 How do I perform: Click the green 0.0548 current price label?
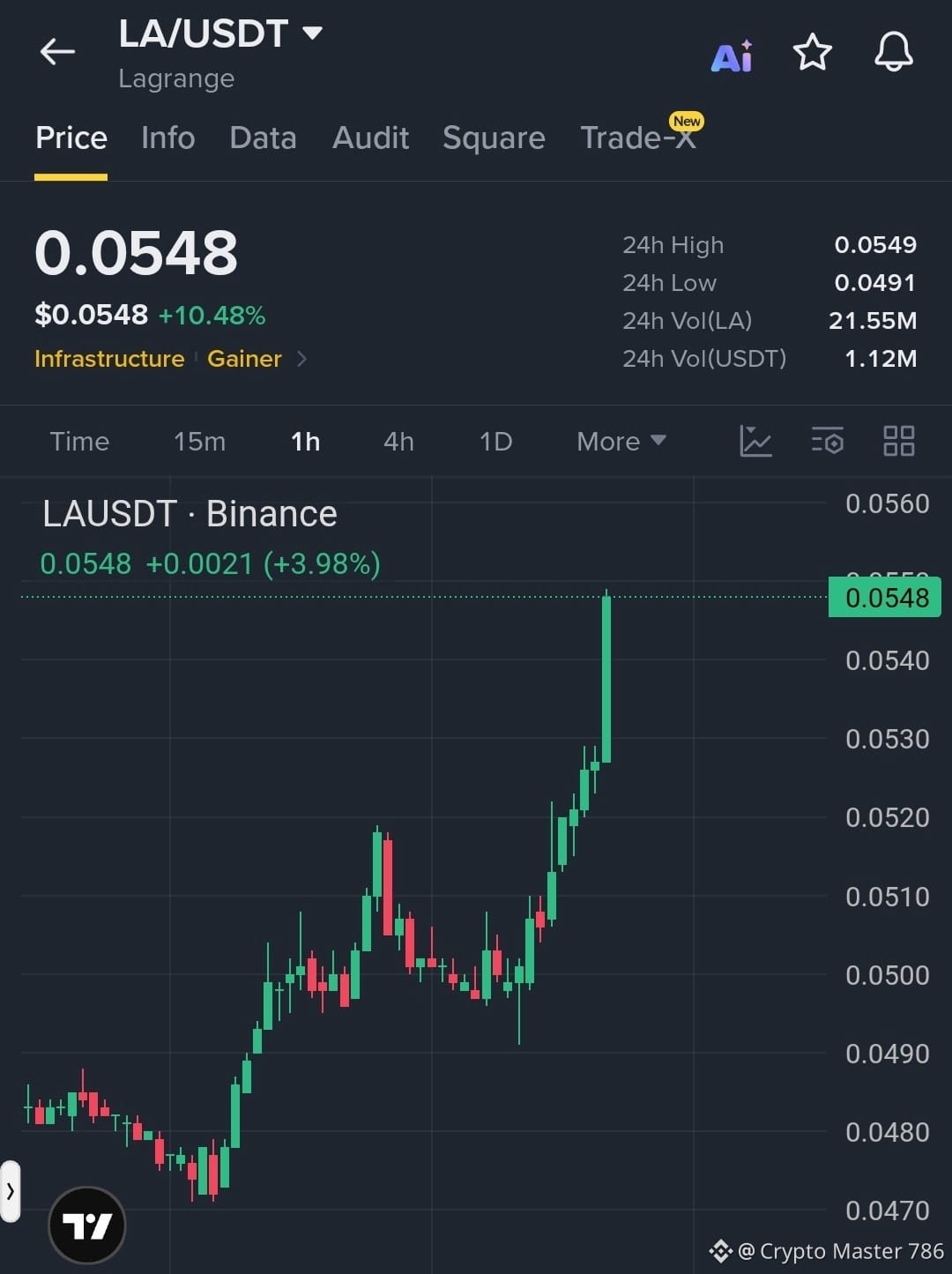click(x=885, y=598)
